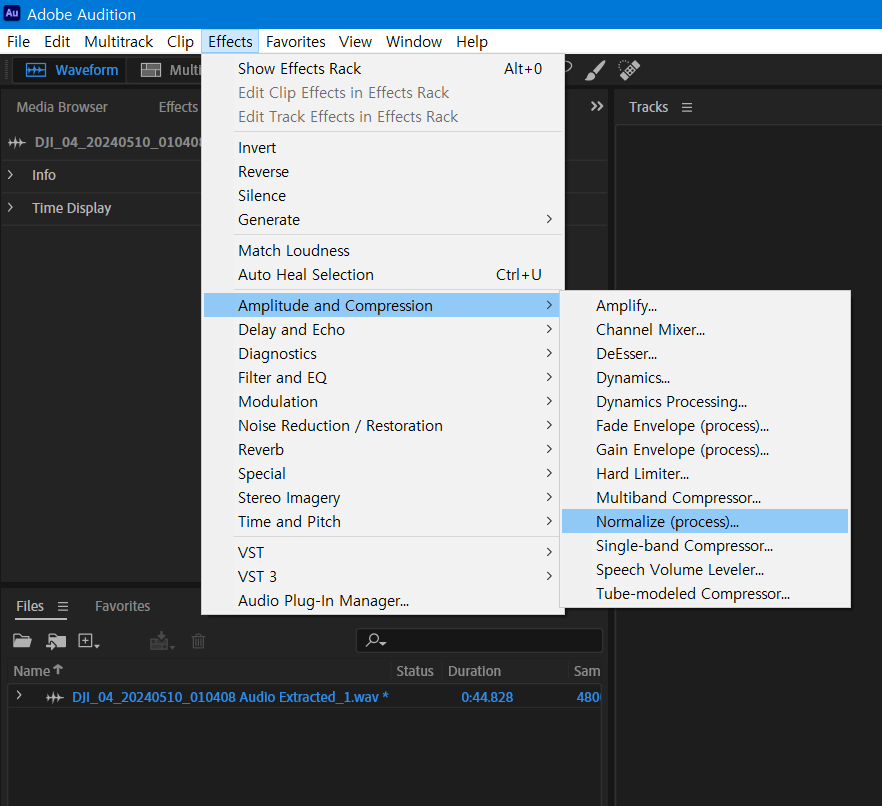Viewport: 882px width, 806px height.
Task: Sort files by Name column header
Action: [x=38, y=670]
